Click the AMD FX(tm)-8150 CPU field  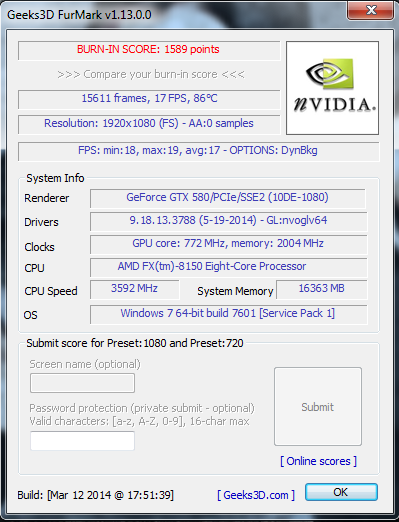pyautogui.click(x=228, y=267)
